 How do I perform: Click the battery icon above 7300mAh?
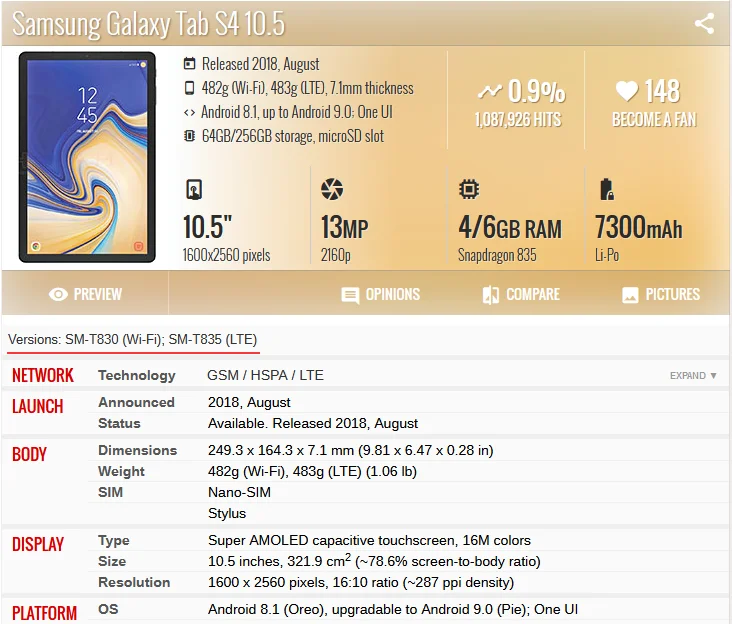pyautogui.click(x=606, y=189)
